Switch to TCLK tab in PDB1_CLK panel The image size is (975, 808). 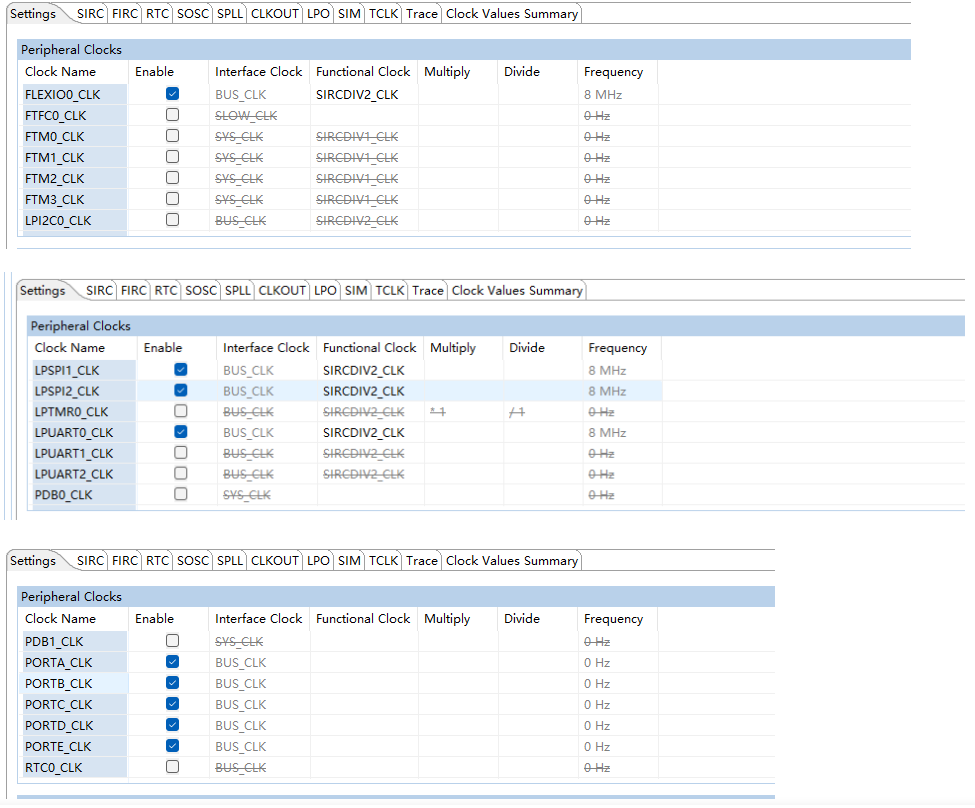[383, 560]
